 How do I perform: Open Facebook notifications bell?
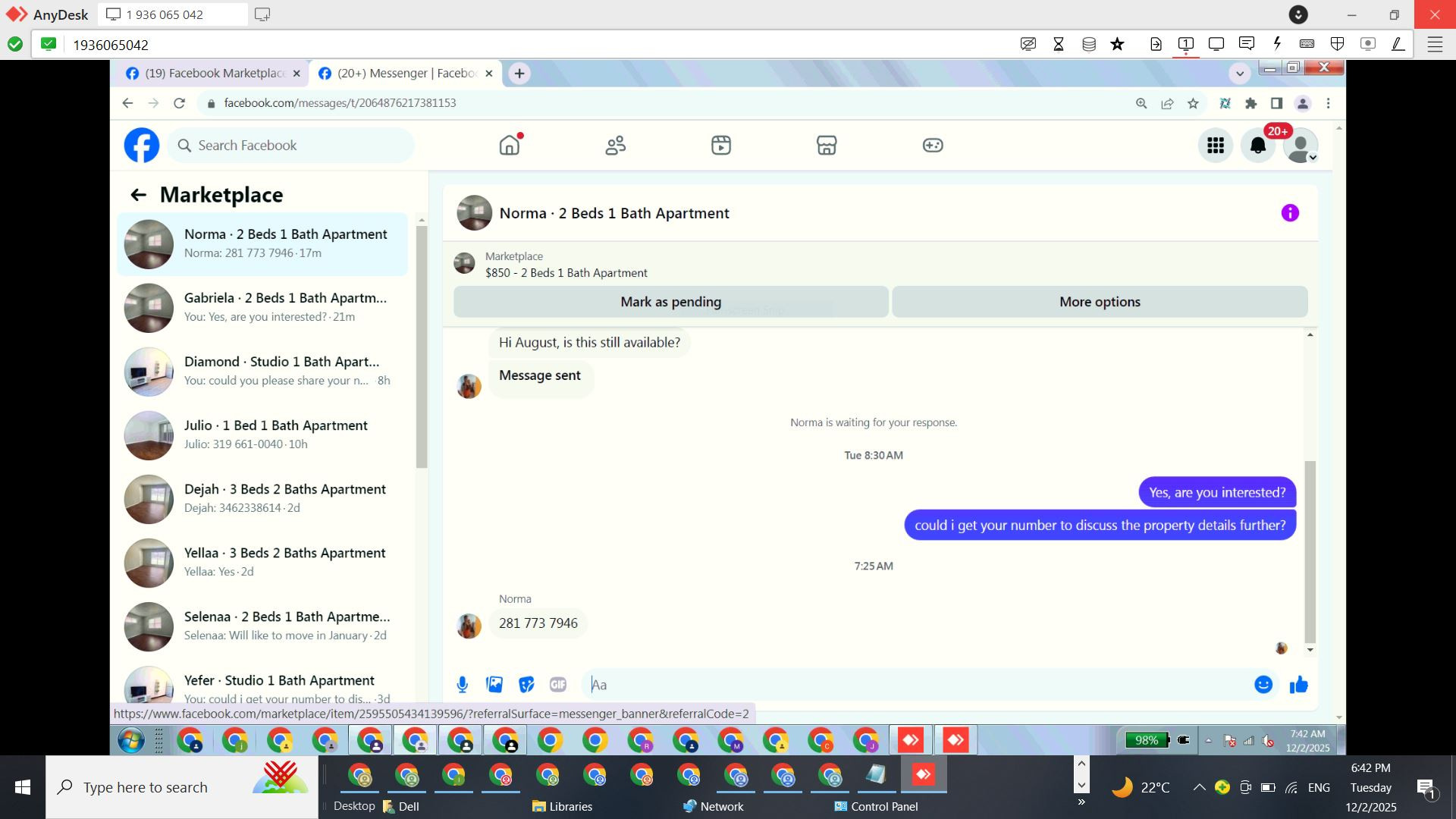1257,145
